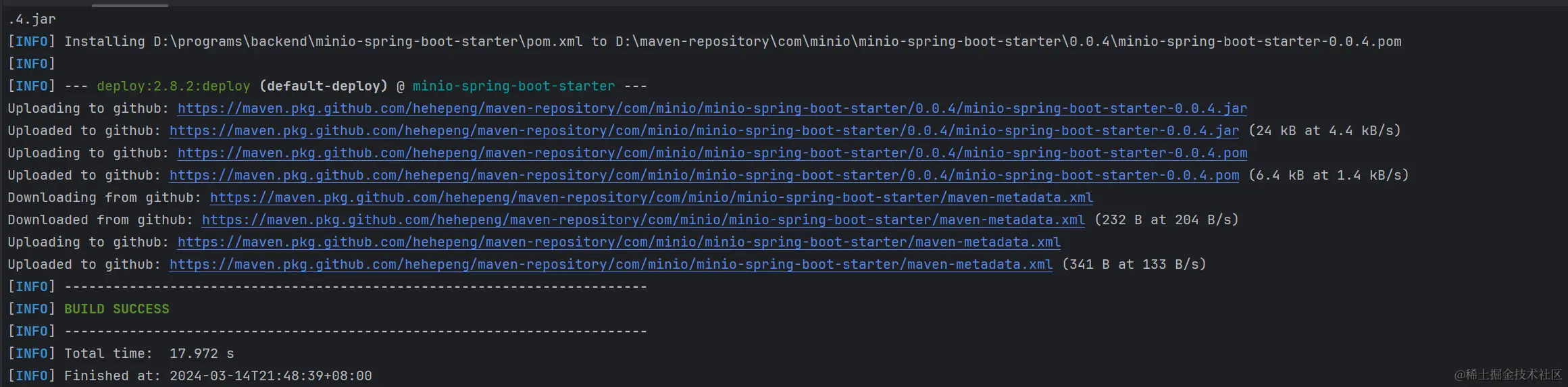The image size is (1568, 387).
Task: Open the Uploading to github maven-metadata.xml link
Action: click(x=619, y=242)
